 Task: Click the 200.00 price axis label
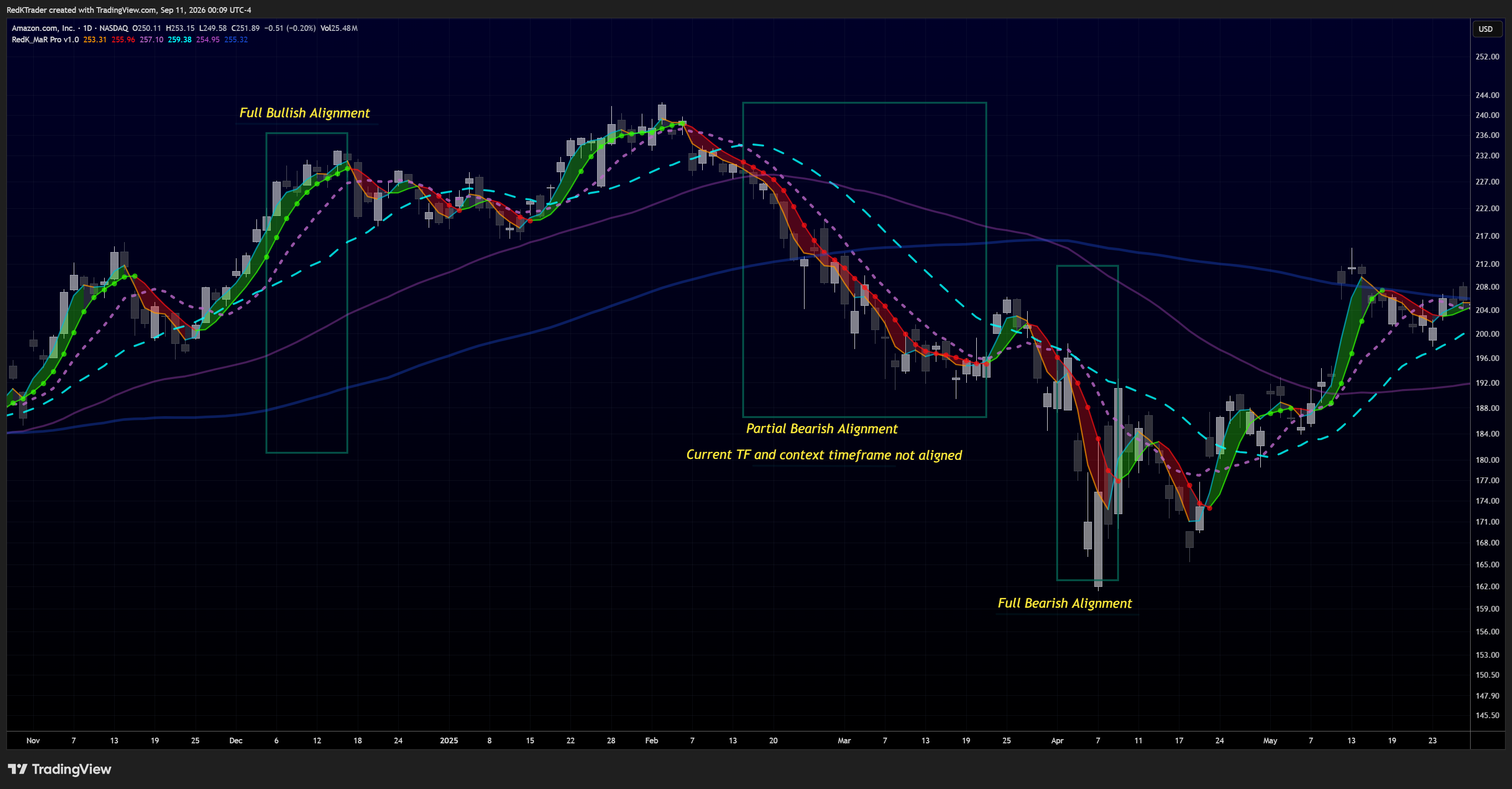click(1487, 334)
